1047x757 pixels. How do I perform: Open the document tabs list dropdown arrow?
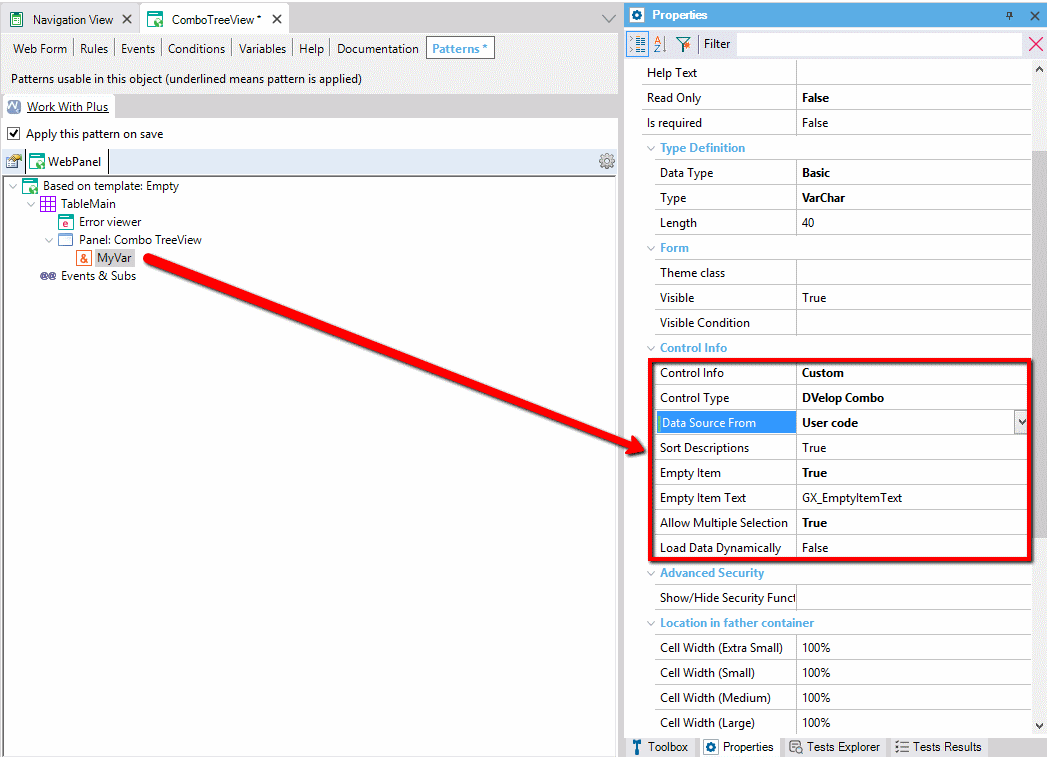pyautogui.click(x=608, y=19)
